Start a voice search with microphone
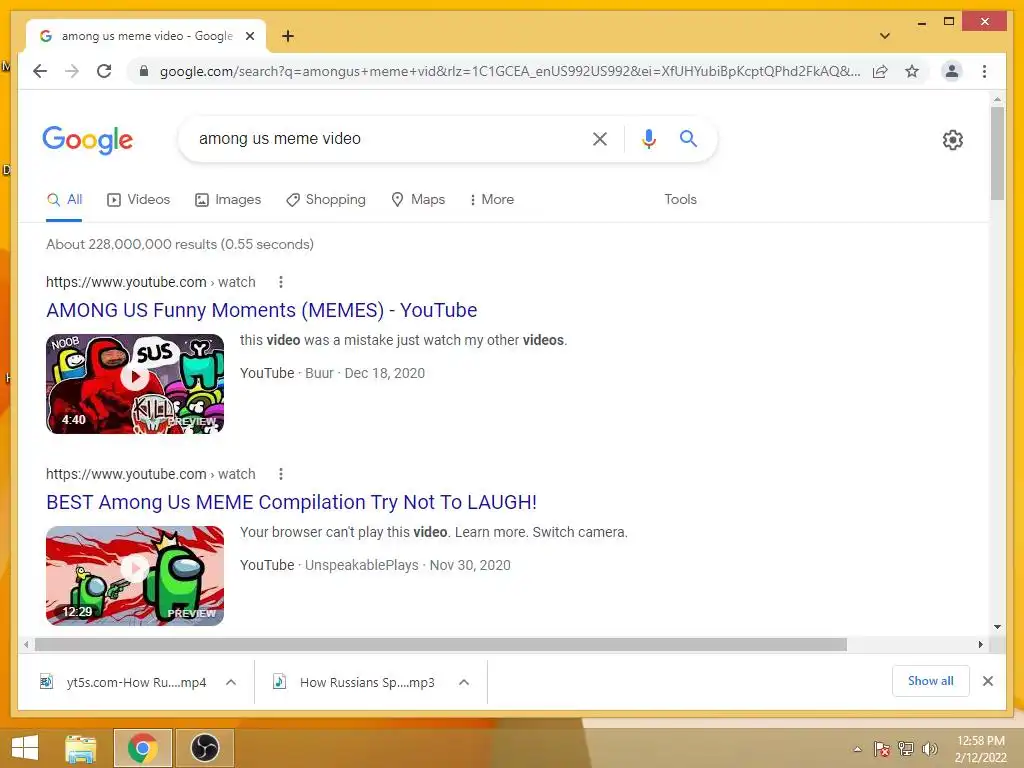The image size is (1024, 768). pyautogui.click(x=648, y=138)
